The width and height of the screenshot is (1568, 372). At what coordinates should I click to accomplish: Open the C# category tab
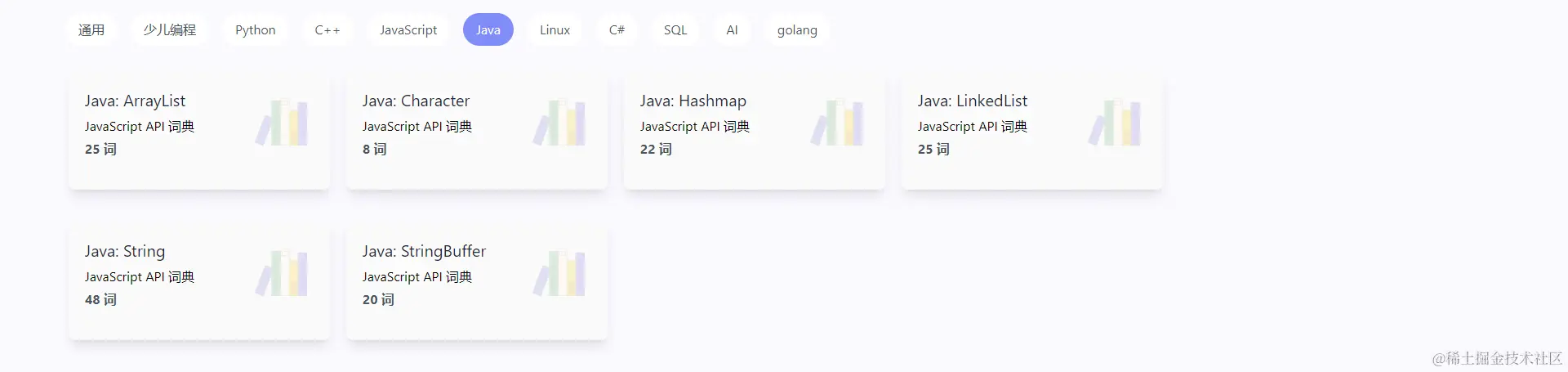pos(617,30)
